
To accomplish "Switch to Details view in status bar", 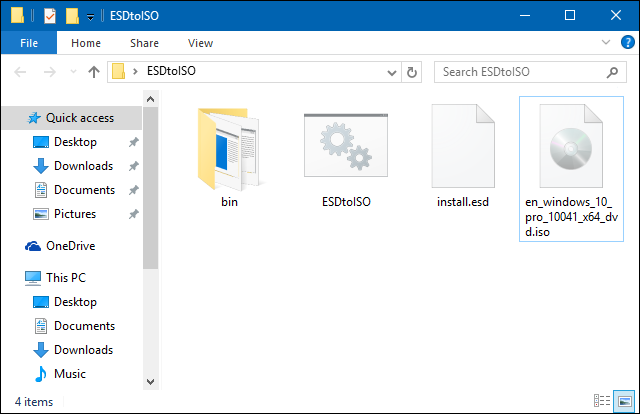I will pos(602,401).
